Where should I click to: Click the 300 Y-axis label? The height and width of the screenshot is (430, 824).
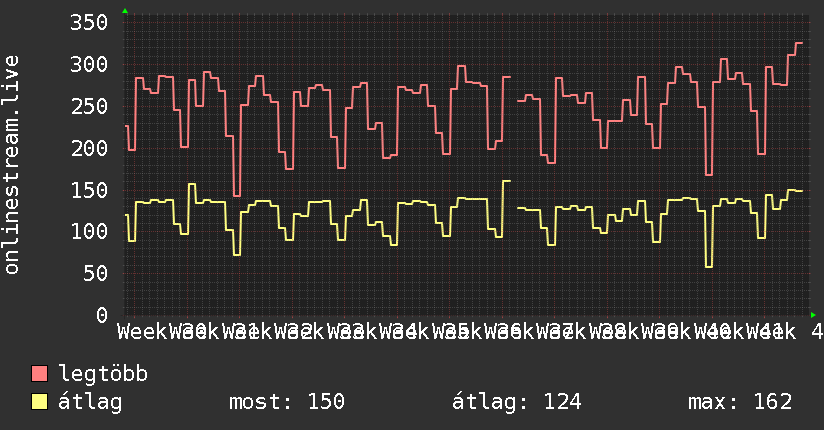coord(89,65)
